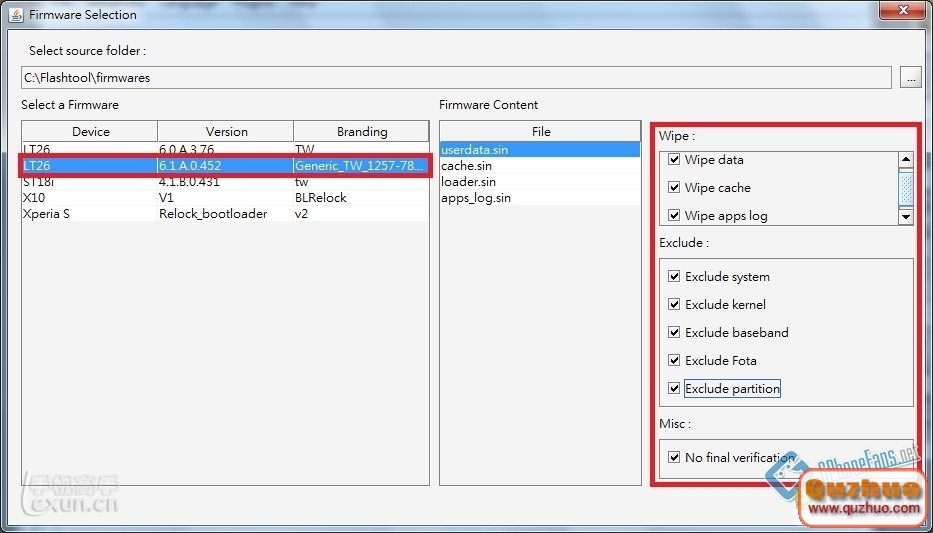This screenshot has width=933, height=533.
Task: Select apps_log.sin in Firmware Content
Action: click(540, 198)
